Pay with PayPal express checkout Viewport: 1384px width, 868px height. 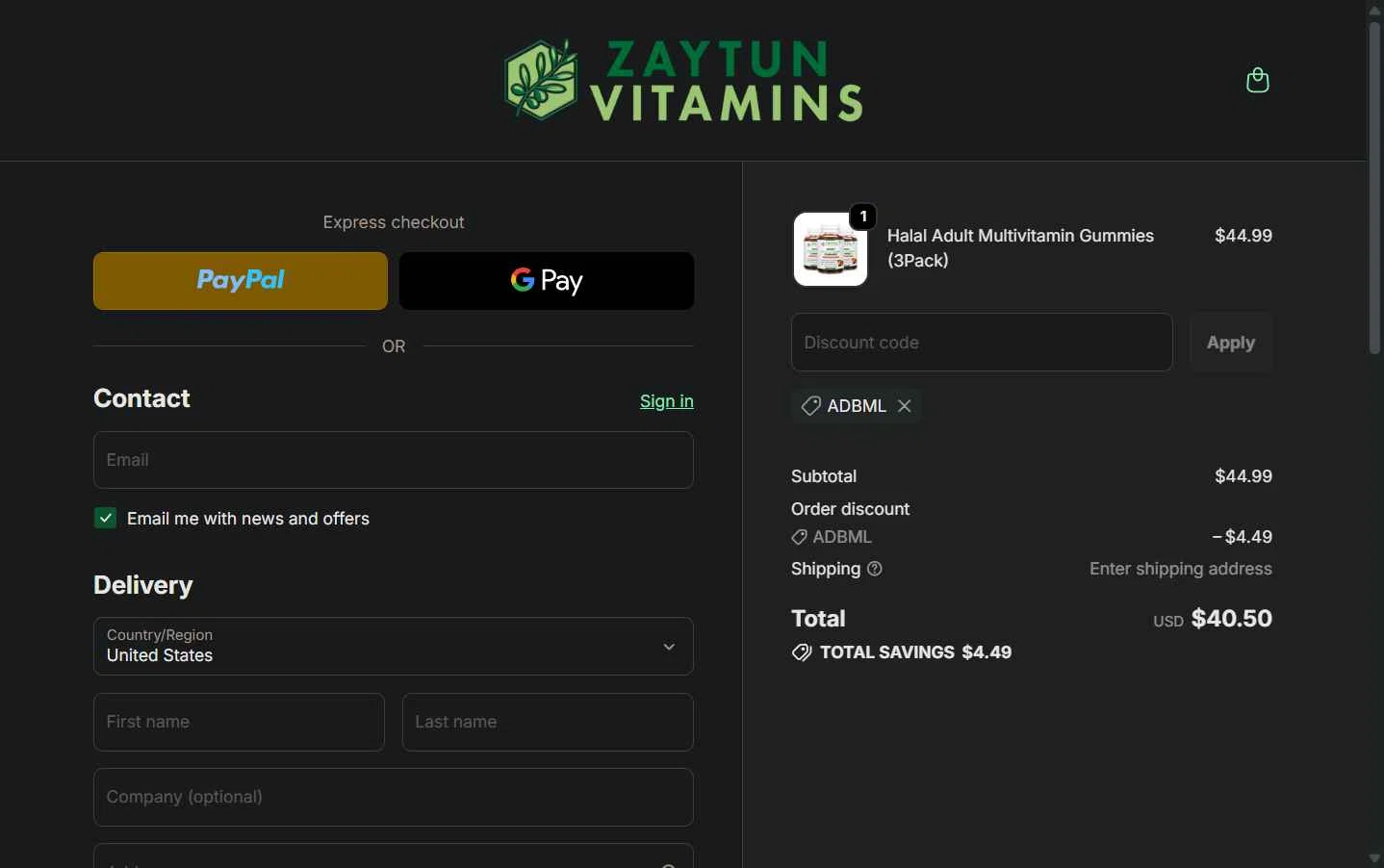(241, 281)
